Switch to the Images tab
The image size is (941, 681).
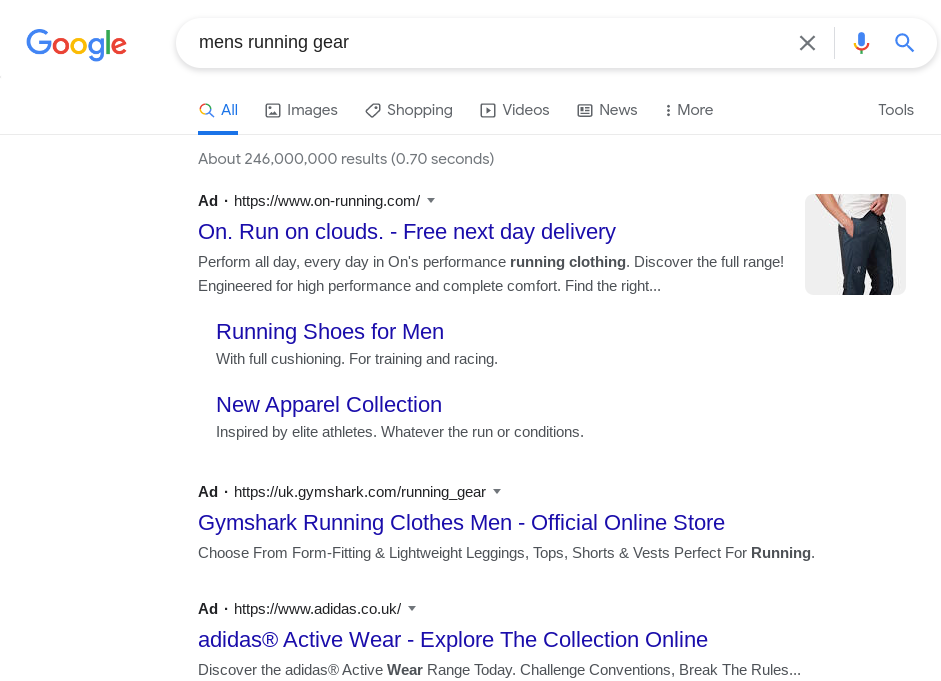[301, 110]
